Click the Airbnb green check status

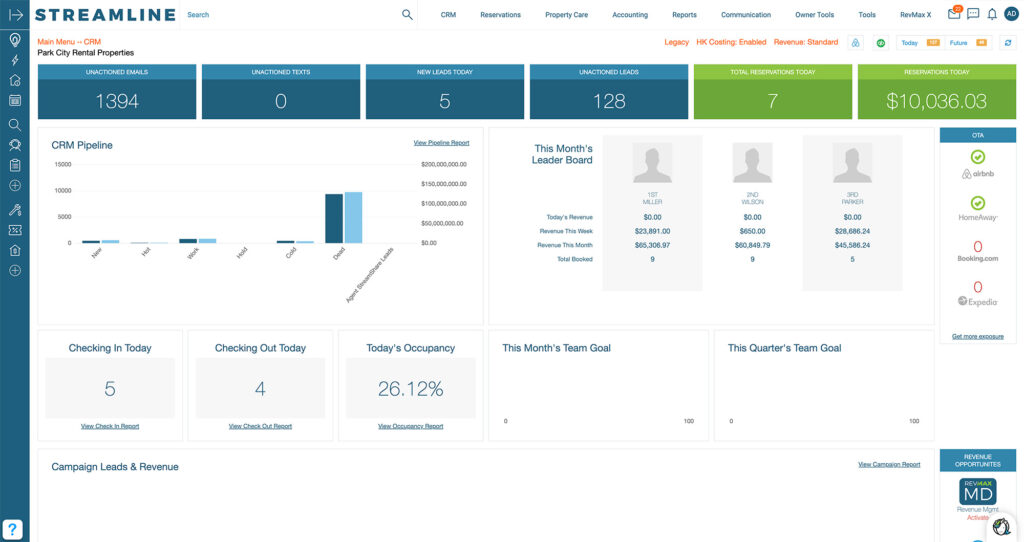coord(978,157)
